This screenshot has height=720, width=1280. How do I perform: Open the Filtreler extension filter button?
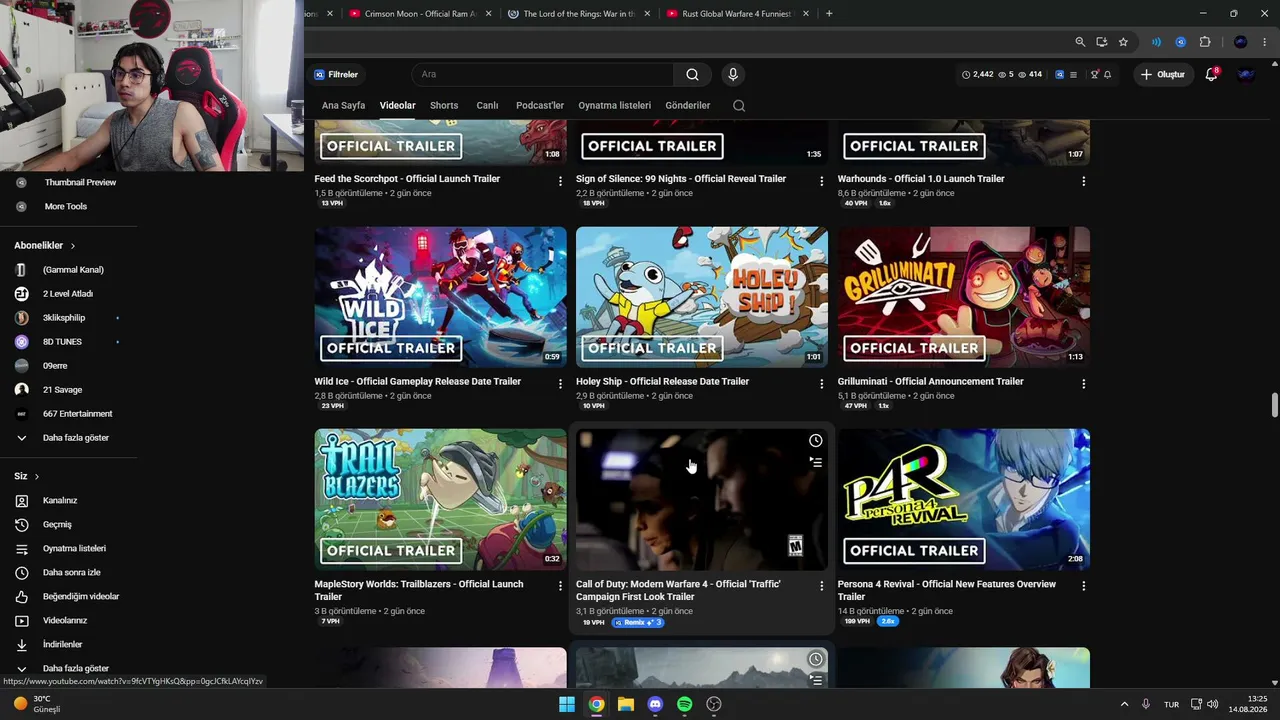pyautogui.click(x=336, y=74)
